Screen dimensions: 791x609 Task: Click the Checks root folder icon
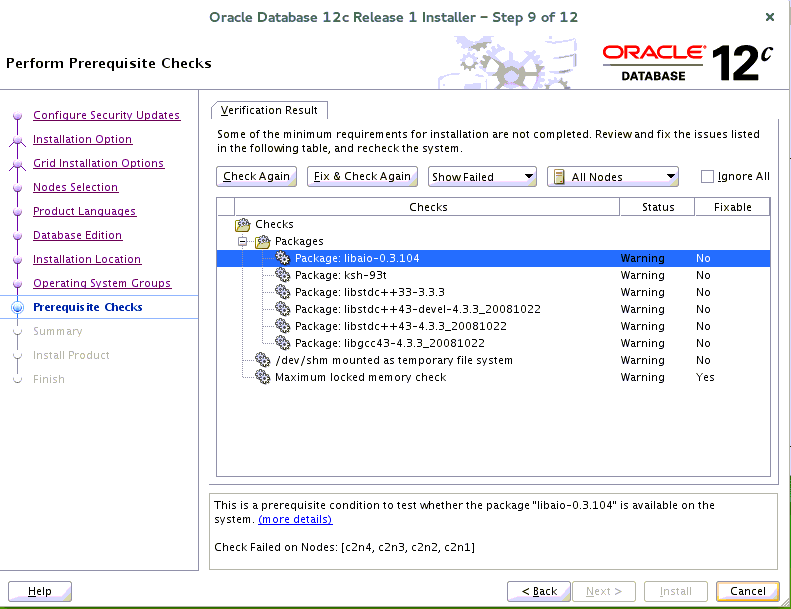pos(243,224)
